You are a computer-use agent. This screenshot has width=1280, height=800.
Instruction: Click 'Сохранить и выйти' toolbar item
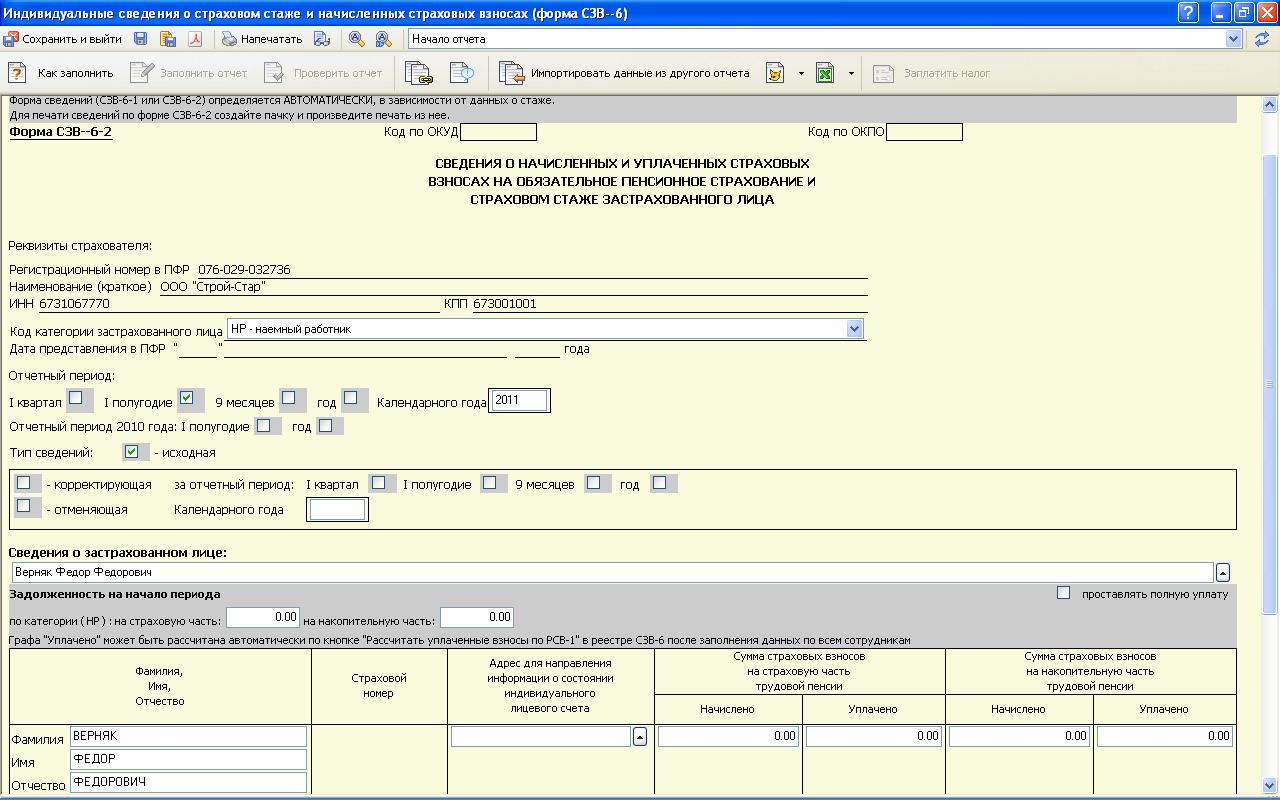pos(62,39)
